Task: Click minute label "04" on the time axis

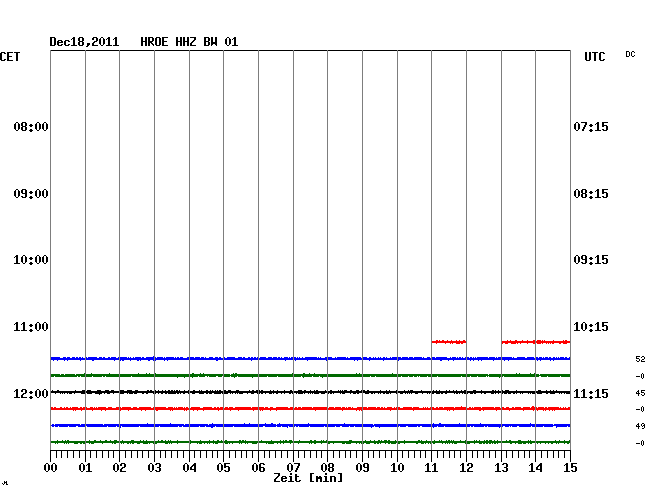Action: [x=189, y=468]
